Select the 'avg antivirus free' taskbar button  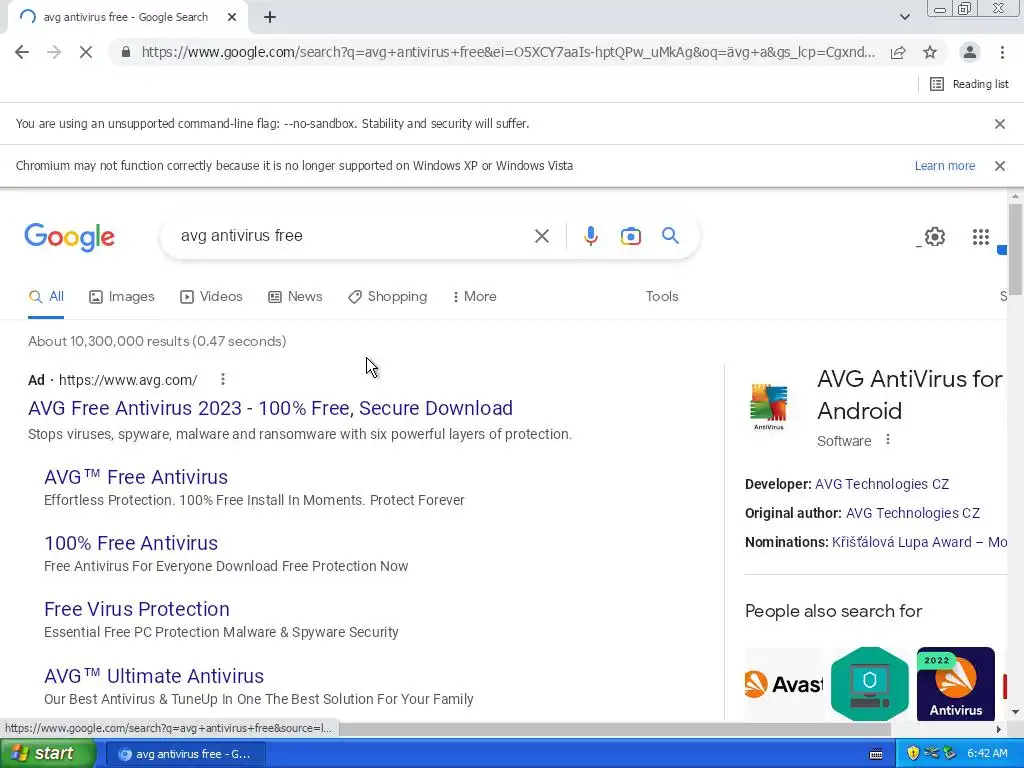click(185, 754)
